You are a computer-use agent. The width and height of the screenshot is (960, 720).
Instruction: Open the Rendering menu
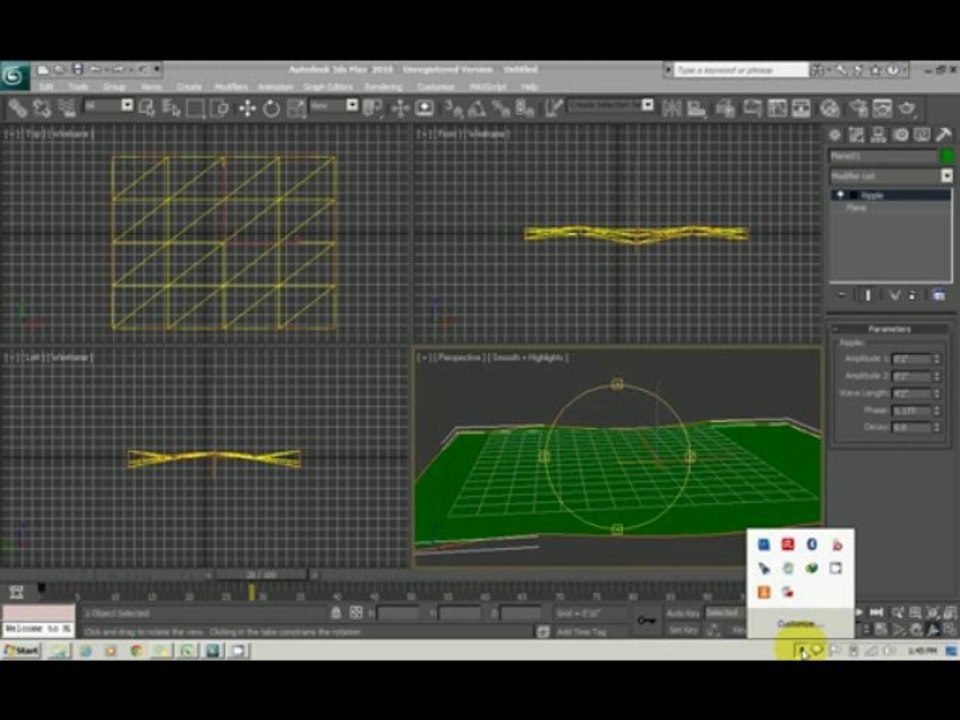[383, 87]
